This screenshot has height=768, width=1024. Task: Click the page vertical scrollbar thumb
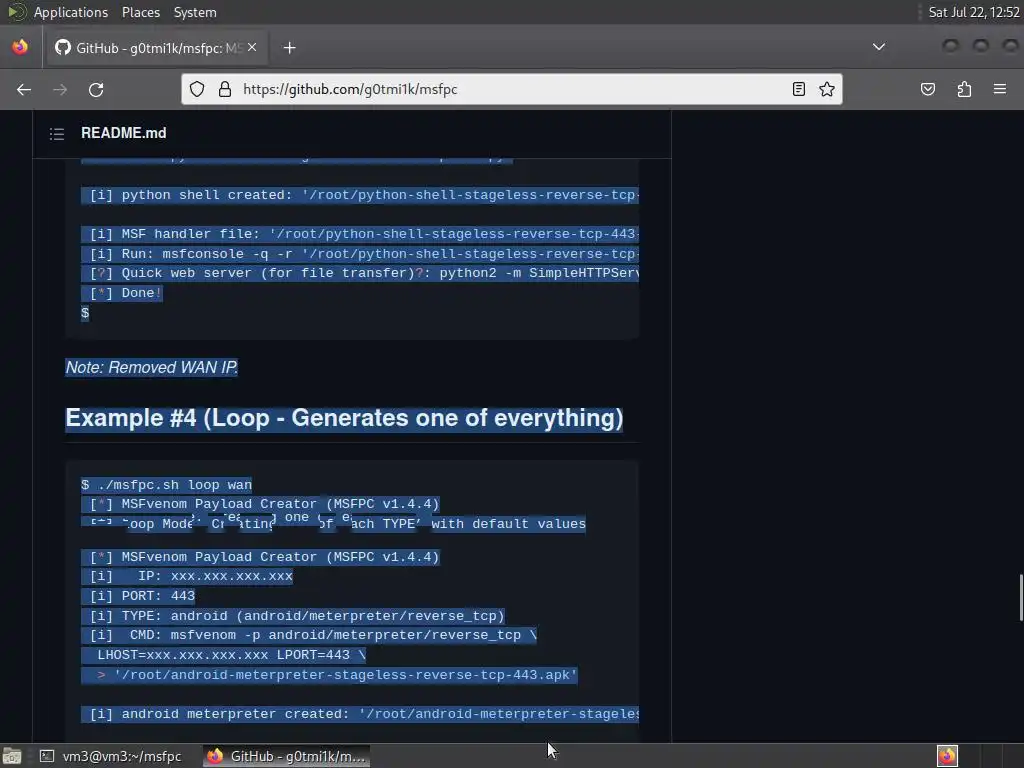pyautogui.click(x=1021, y=598)
